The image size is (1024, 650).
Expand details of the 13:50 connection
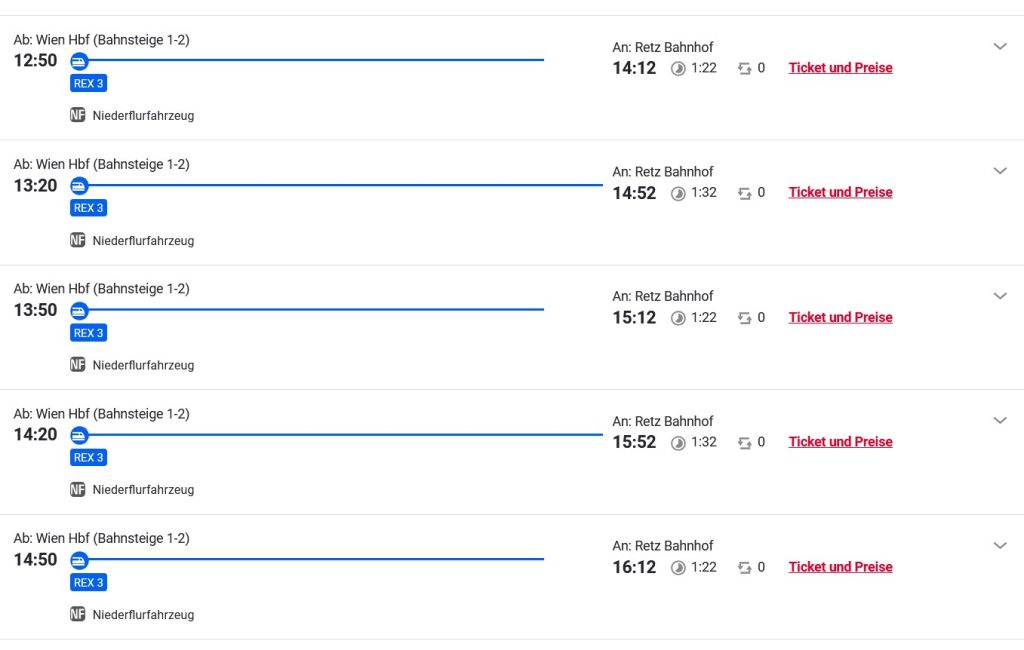click(999, 296)
